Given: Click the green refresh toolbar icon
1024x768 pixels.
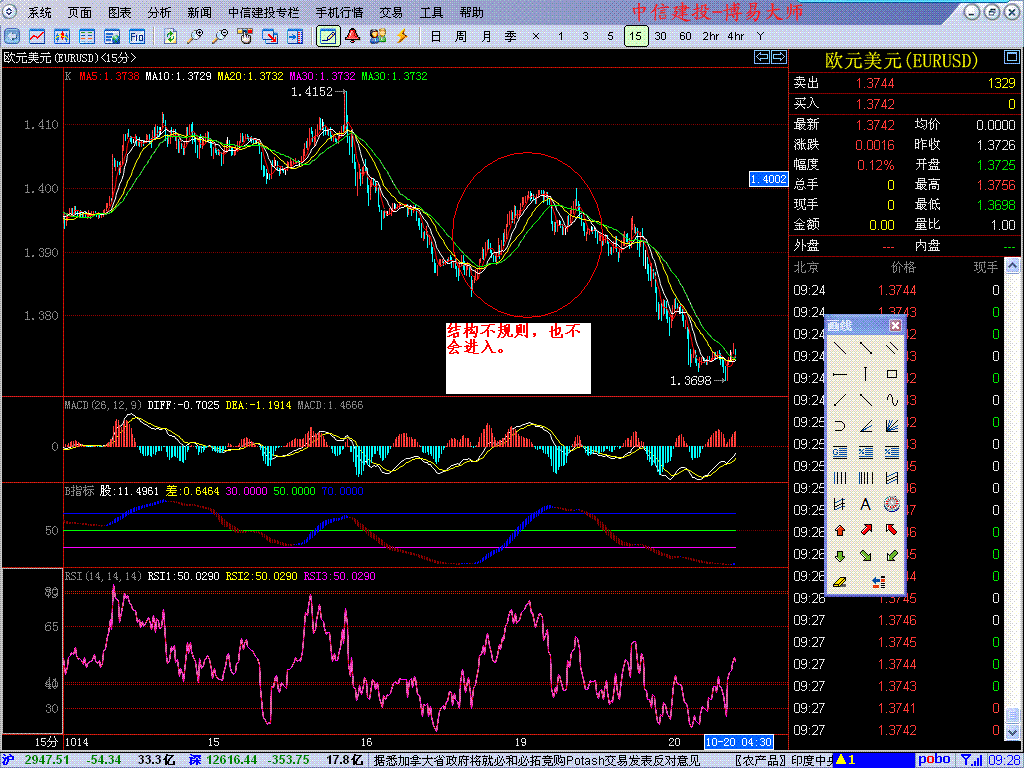Looking at the screenshot, I should (x=170, y=36).
